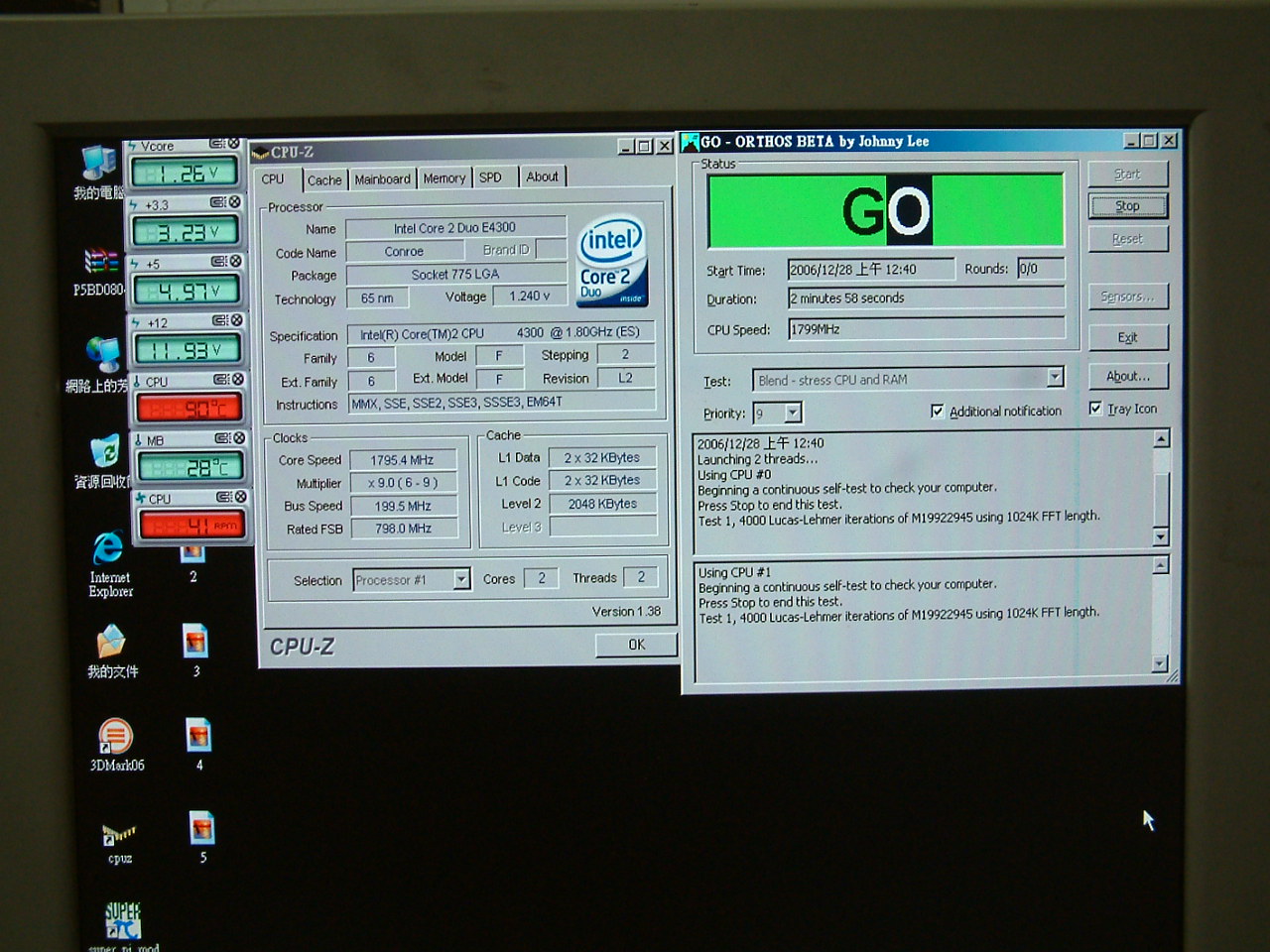Select the super_pi_mod desktop icon
This screenshot has height=952, width=1270.
123,926
